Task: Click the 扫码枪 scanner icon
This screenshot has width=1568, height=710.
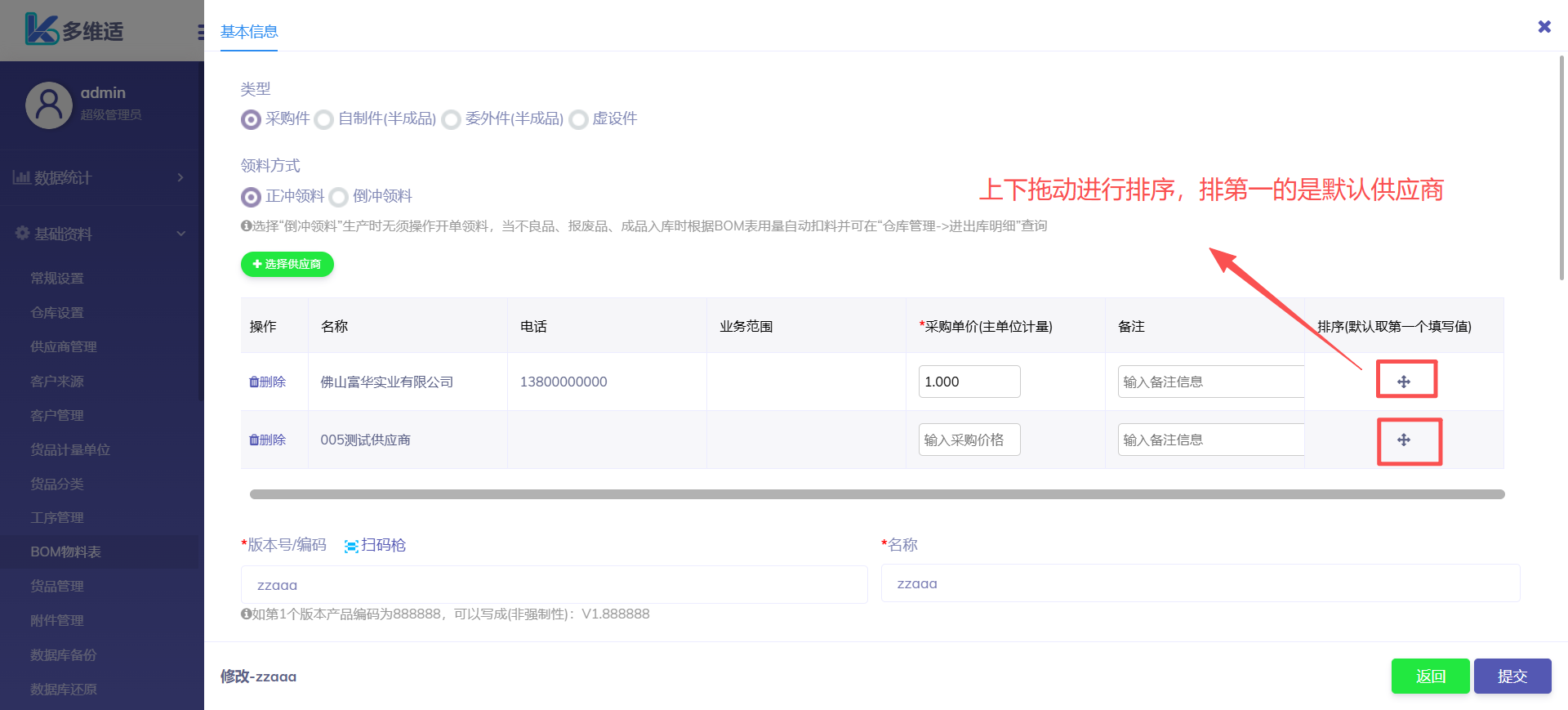Action: (351, 546)
